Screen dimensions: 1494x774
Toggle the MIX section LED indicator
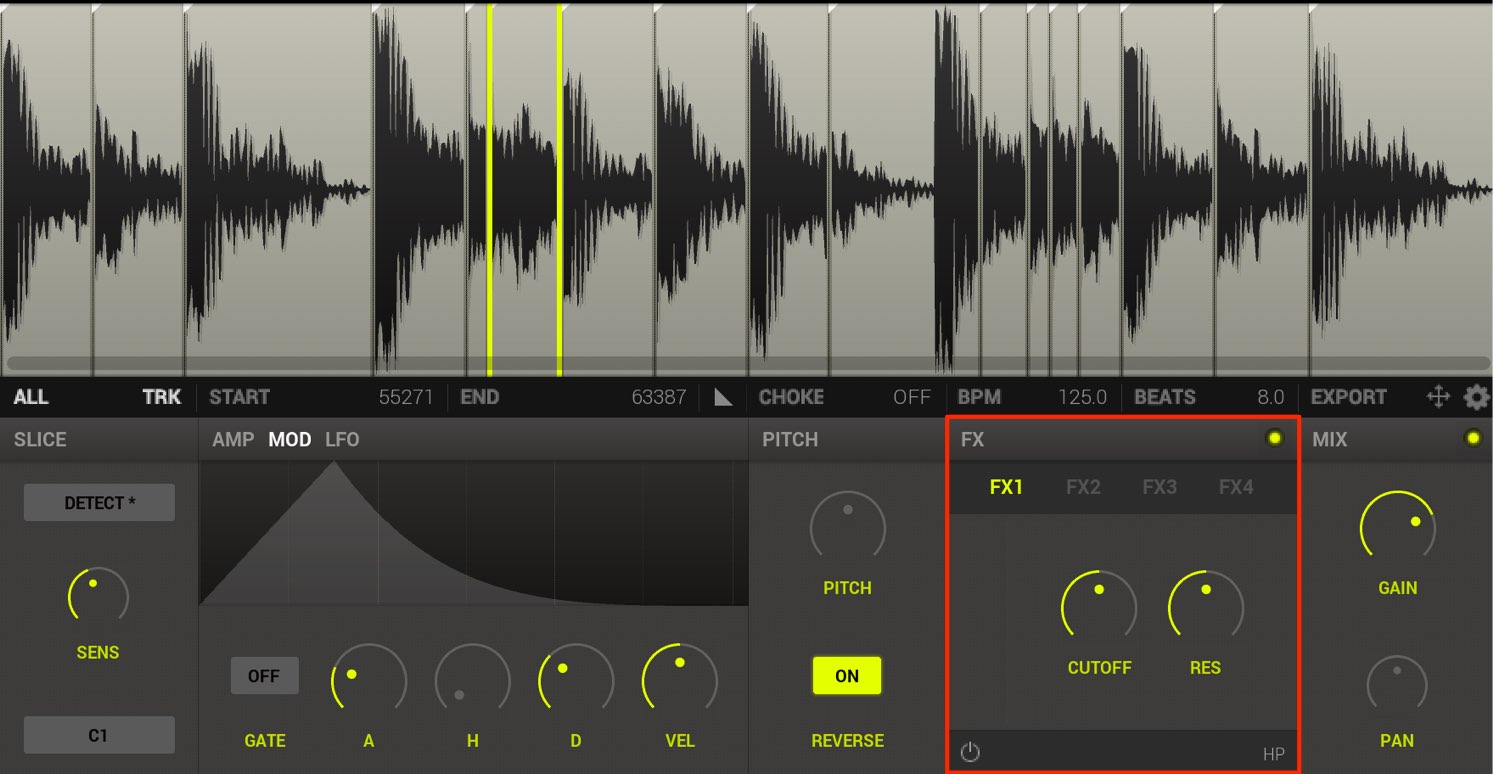click(1472, 438)
